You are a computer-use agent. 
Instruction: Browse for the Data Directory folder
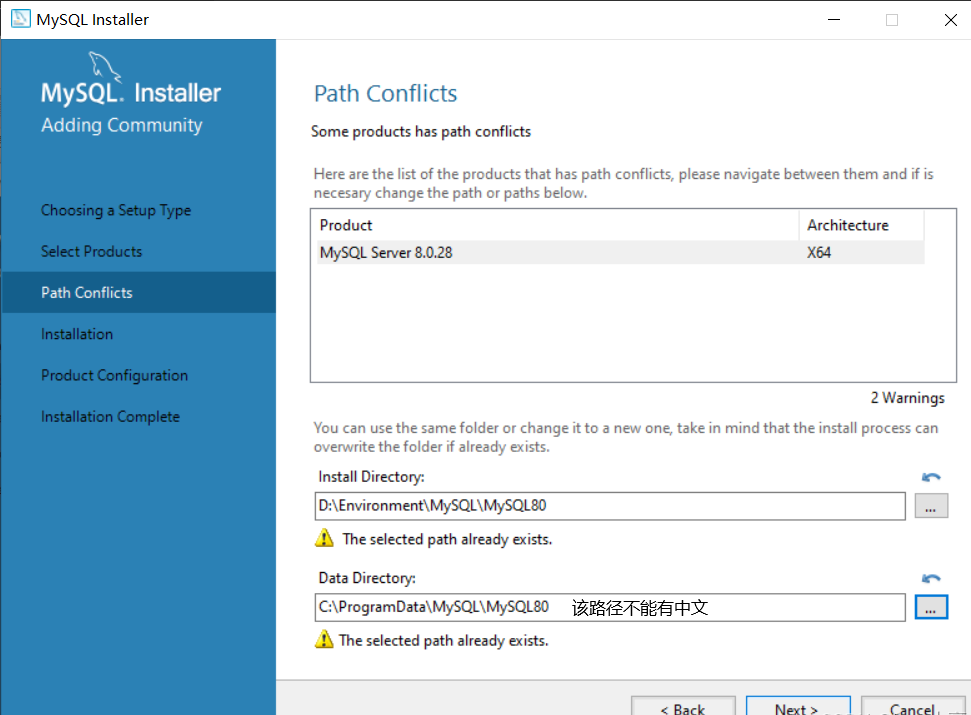[930, 607]
